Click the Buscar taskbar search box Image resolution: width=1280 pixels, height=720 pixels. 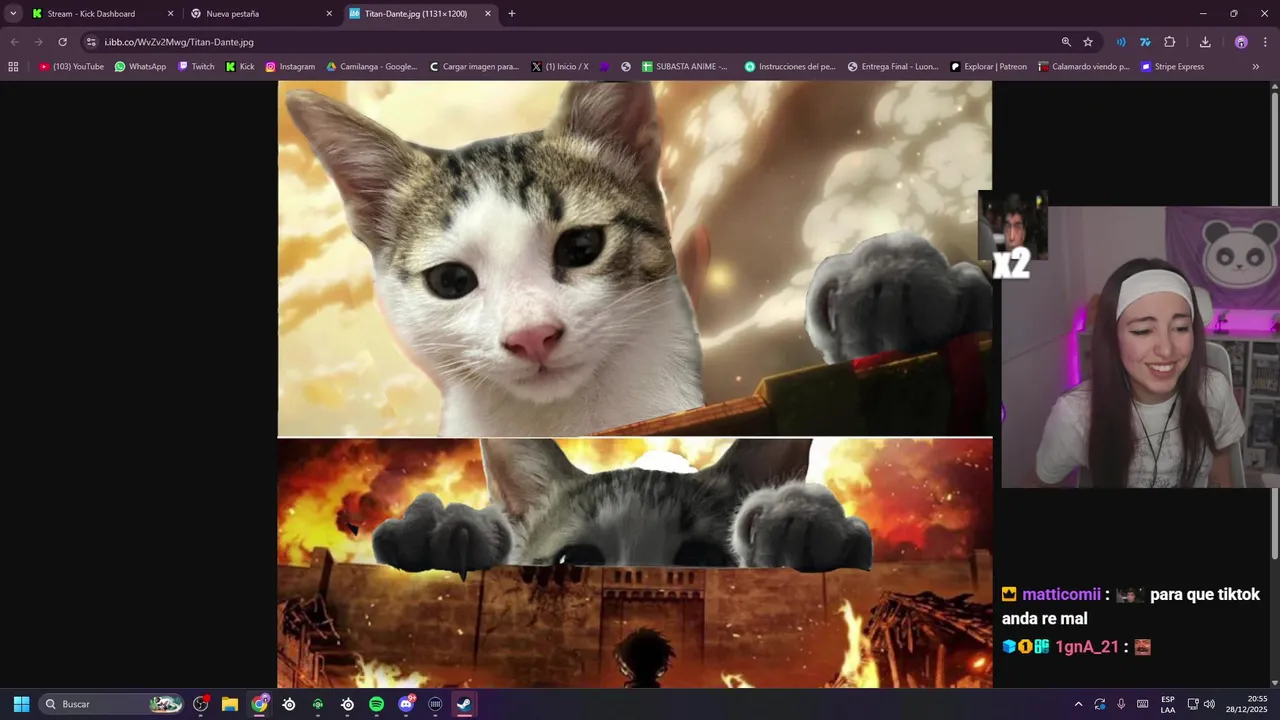tap(112, 704)
